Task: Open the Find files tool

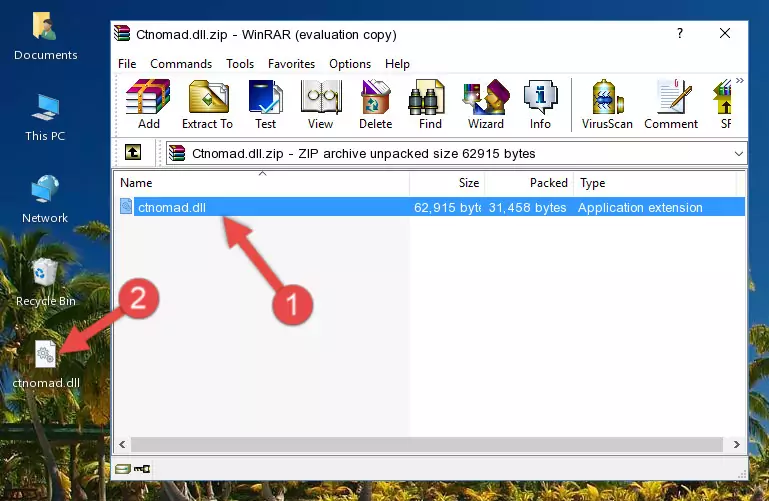Action: coord(430,104)
